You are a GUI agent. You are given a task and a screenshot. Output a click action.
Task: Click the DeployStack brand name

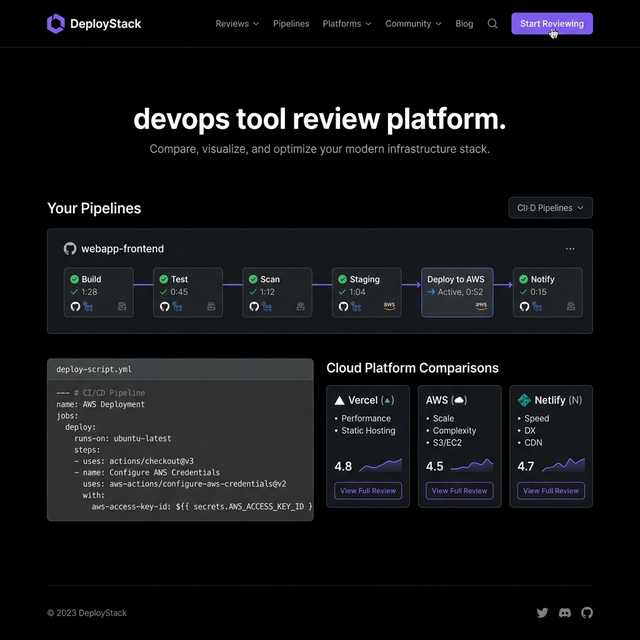pyautogui.click(x=105, y=24)
